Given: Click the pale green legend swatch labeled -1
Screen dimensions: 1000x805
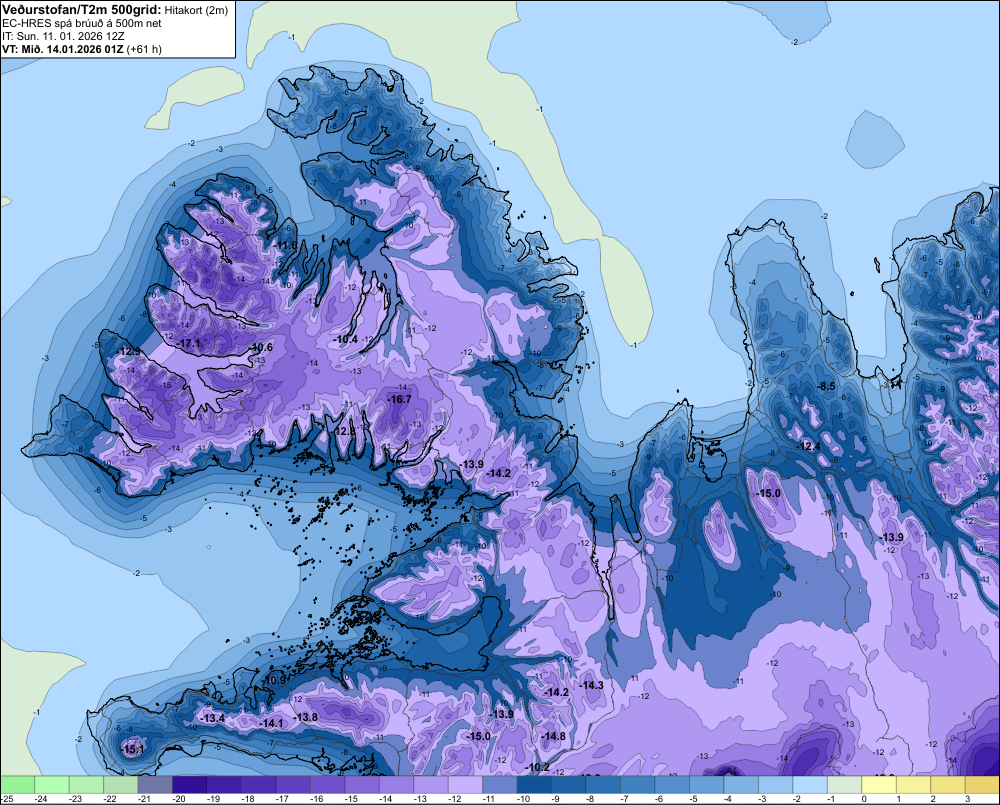Looking at the screenshot, I should tap(844, 785).
